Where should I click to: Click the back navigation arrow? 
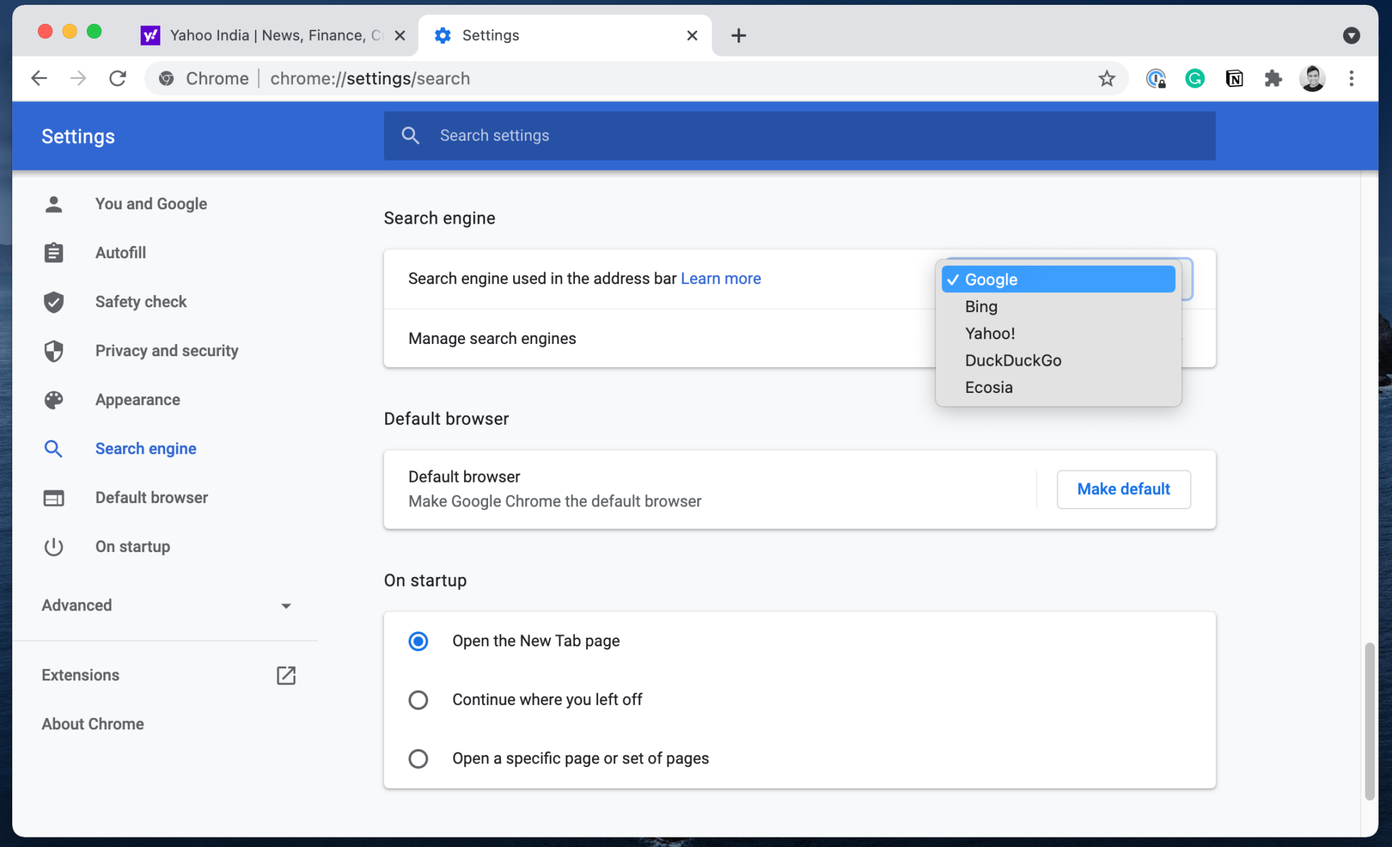tap(39, 78)
